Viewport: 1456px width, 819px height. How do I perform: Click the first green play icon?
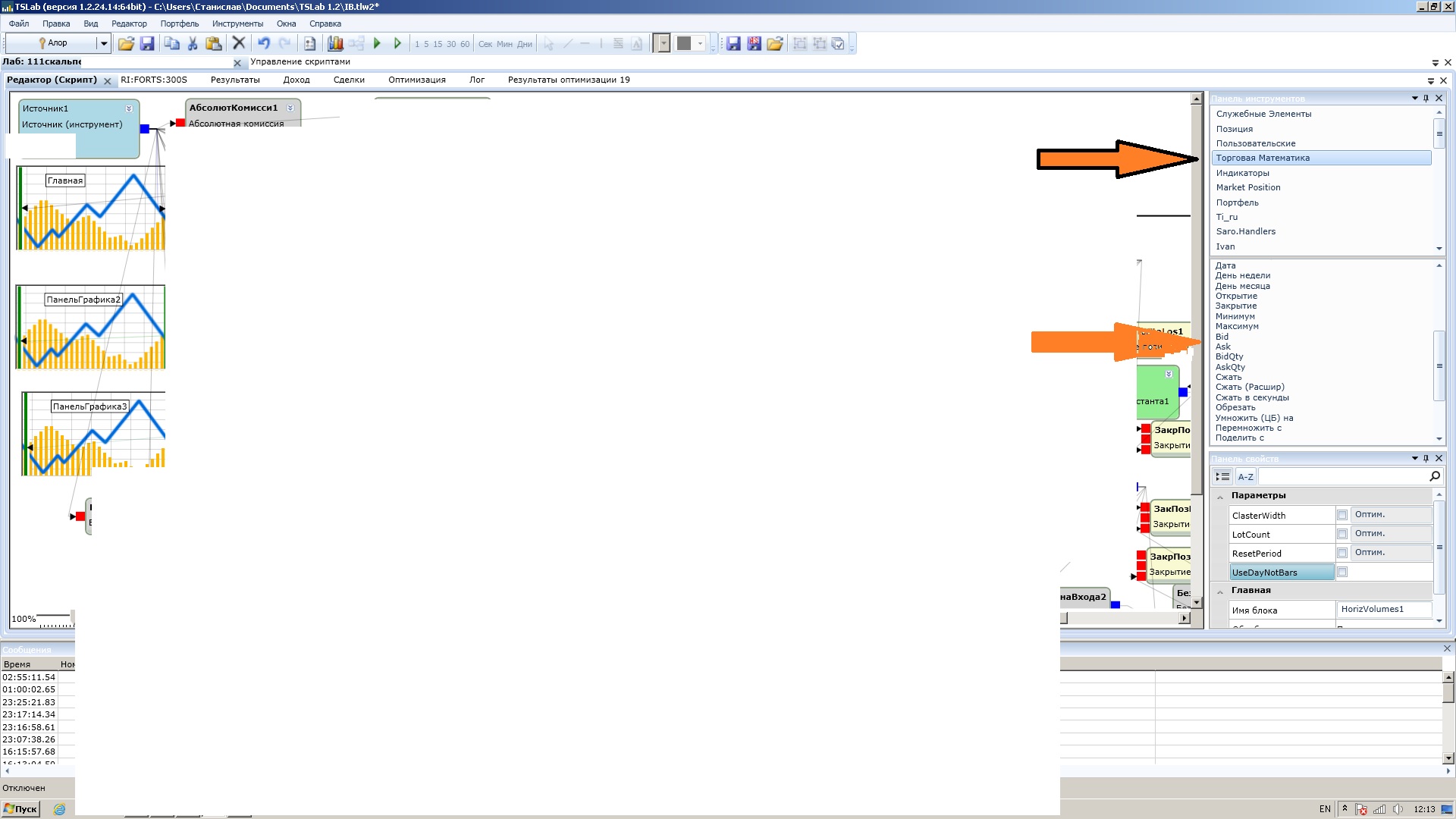pos(377,44)
